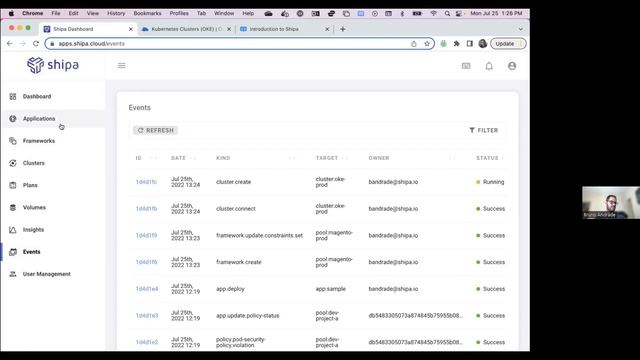
Task: Click the app.sample target cell
Action: click(x=331, y=289)
